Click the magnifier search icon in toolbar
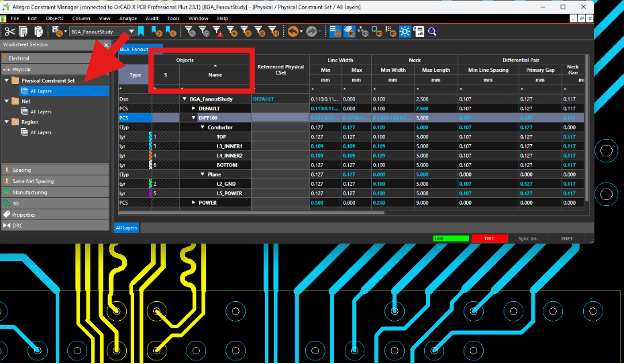 pos(432,31)
